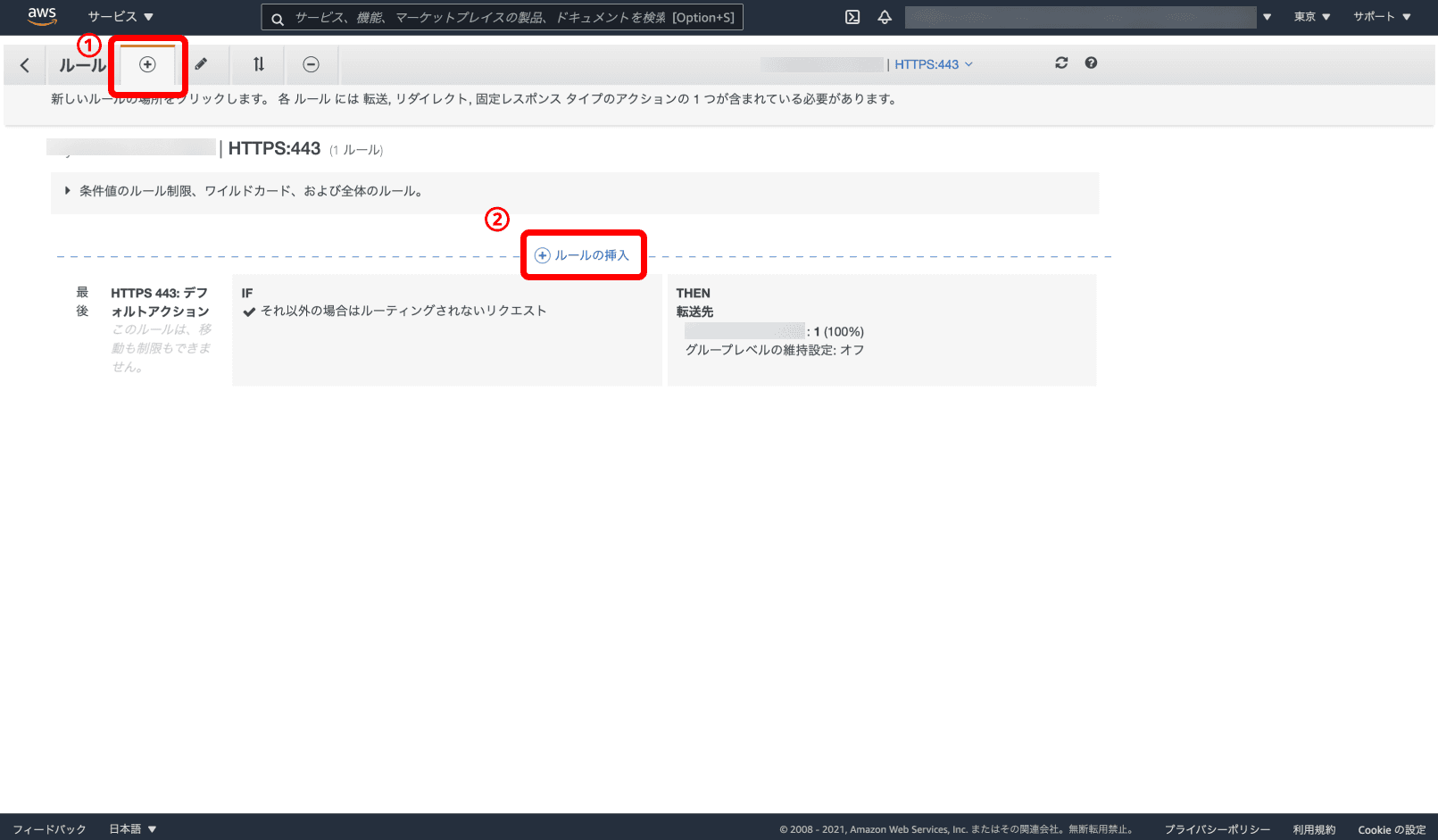
Task: Open the reorder rules arrows icon
Action: (x=258, y=64)
